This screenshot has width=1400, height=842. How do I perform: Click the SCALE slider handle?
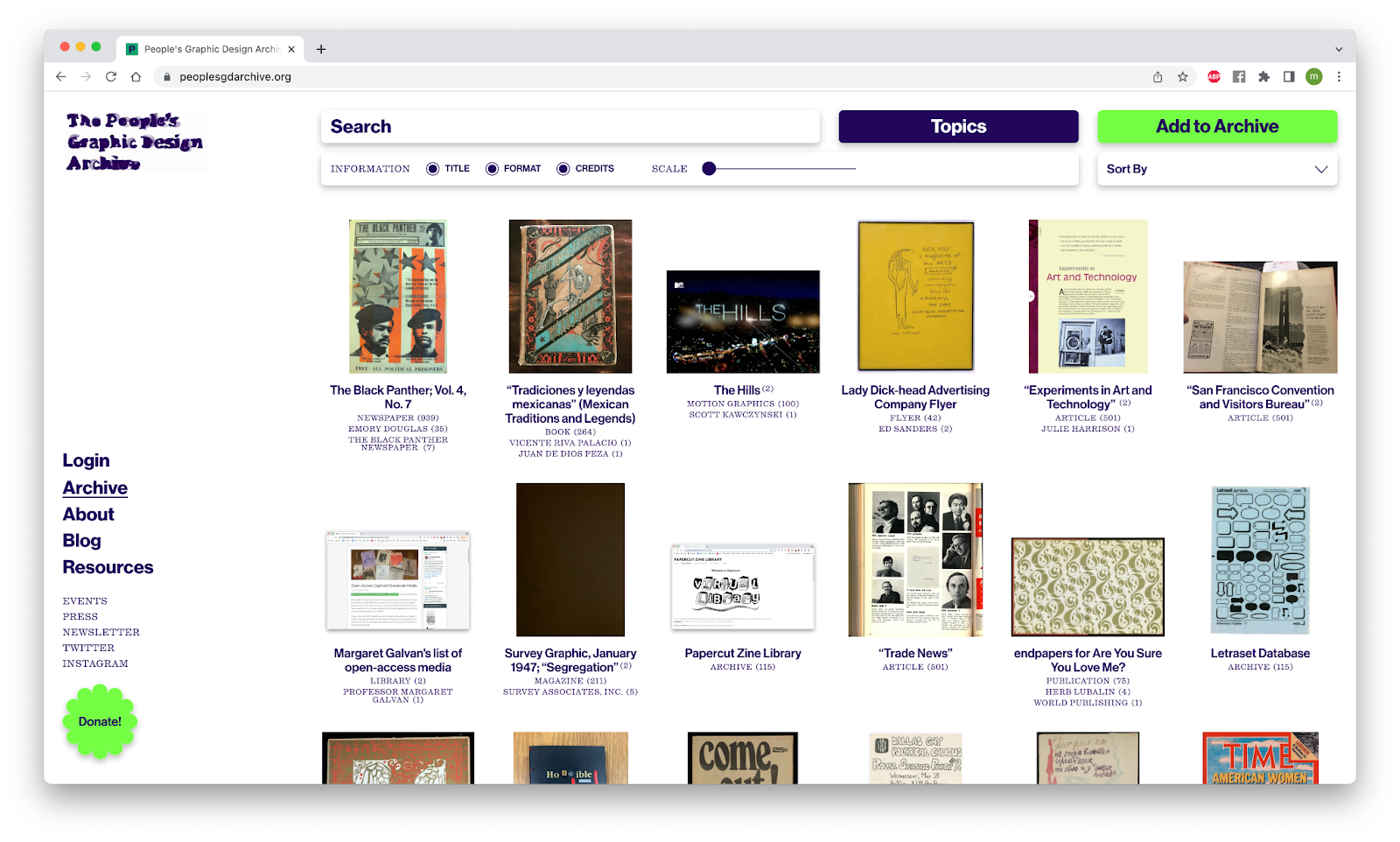(709, 169)
